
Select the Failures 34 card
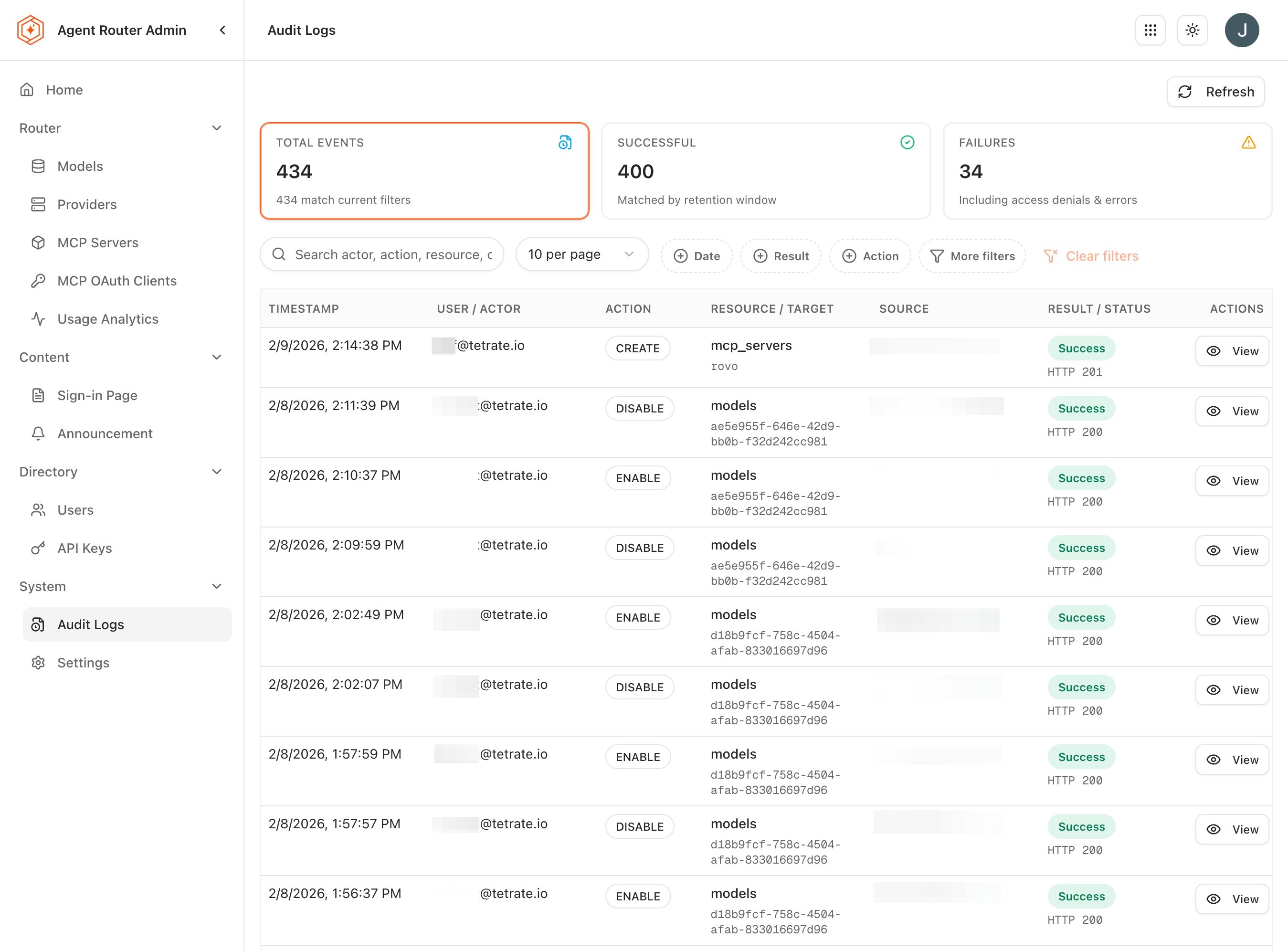1107,170
